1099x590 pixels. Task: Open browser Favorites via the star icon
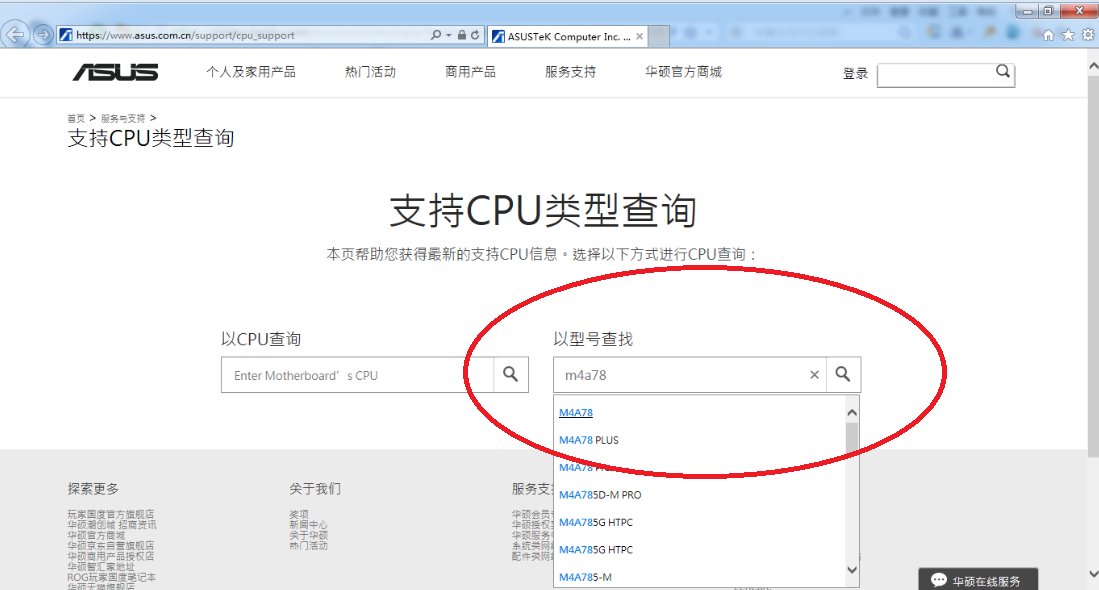(1067, 34)
